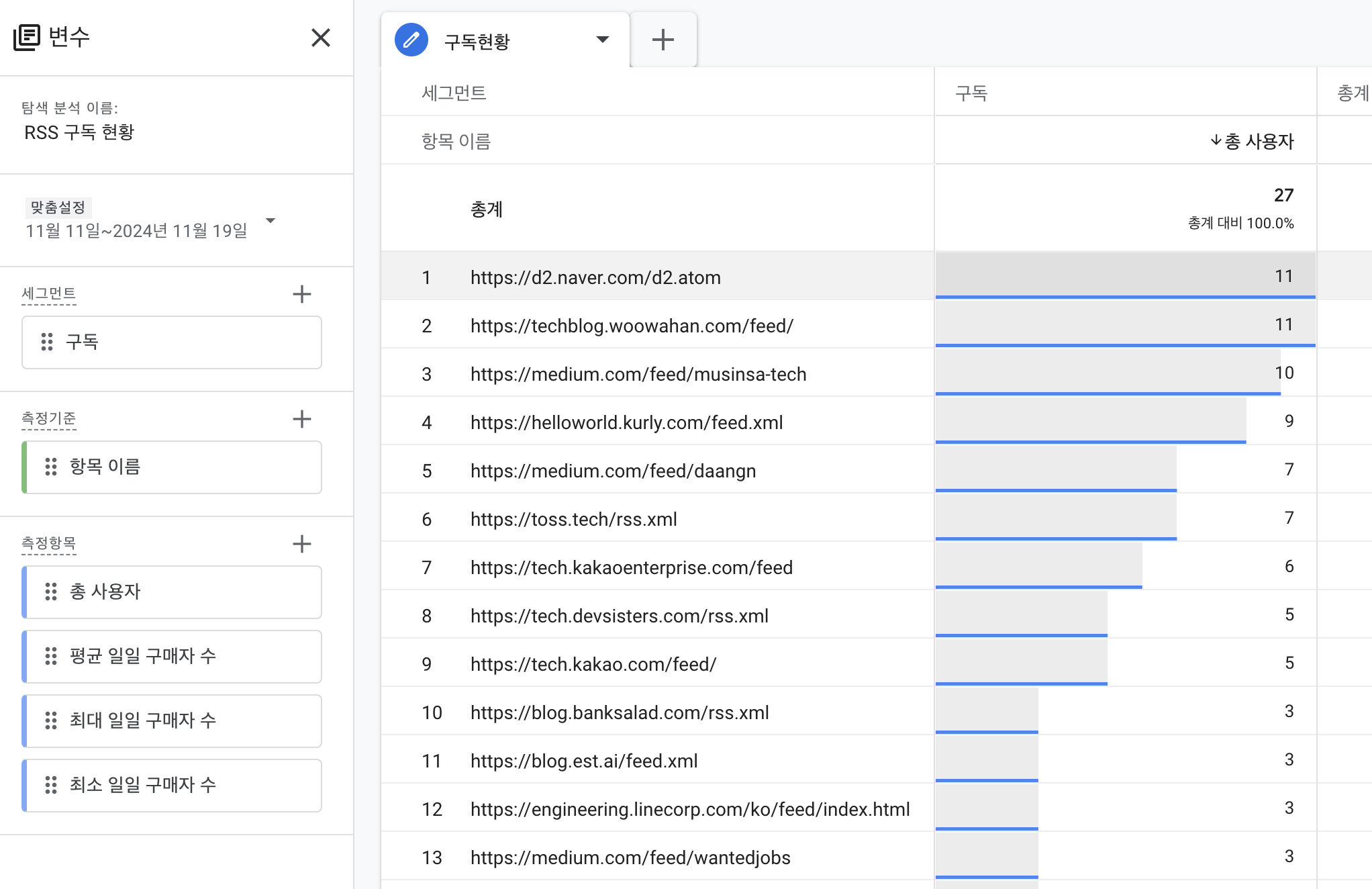The width and height of the screenshot is (1372, 889).
Task: Close the 변수 panel
Action: point(321,38)
